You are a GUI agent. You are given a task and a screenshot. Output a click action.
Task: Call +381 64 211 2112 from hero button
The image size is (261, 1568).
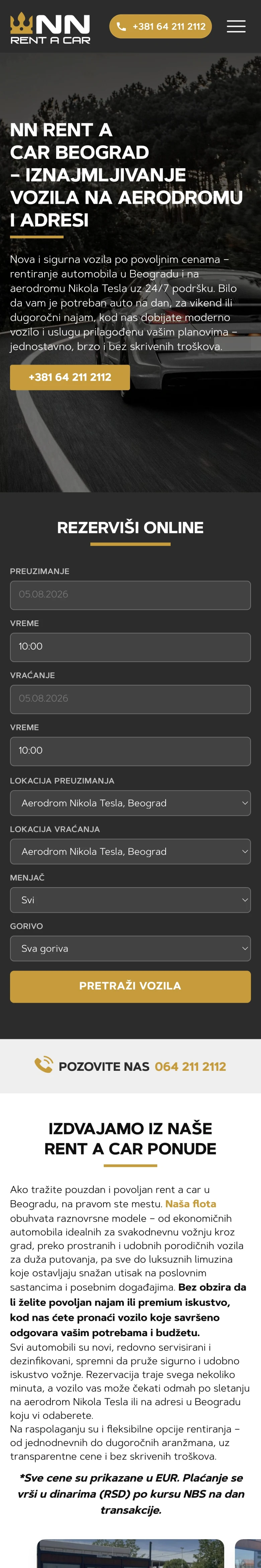(x=70, y=377)
